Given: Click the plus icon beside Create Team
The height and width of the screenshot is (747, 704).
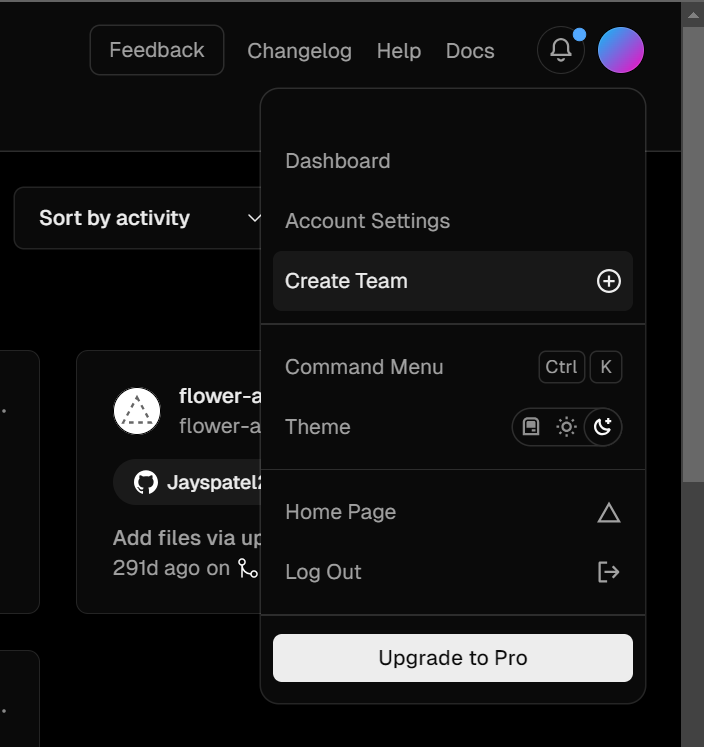Looking at the screenshot, I should [609, 281].
